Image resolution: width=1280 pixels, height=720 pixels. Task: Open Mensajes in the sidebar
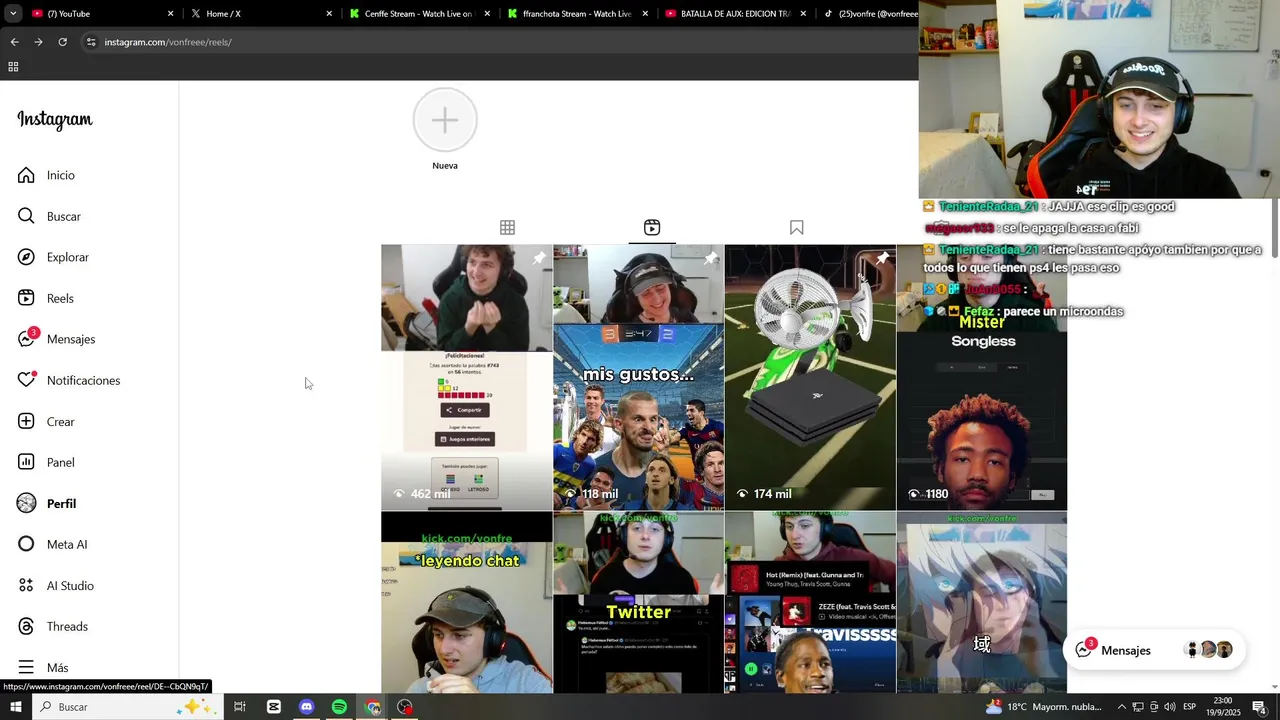(x=57, y=339)
